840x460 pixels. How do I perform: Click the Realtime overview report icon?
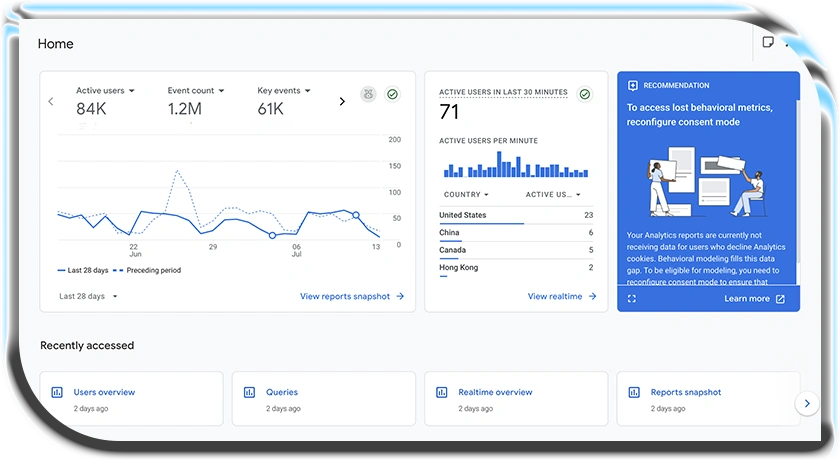pyautogui.click(x=442, y=392)
